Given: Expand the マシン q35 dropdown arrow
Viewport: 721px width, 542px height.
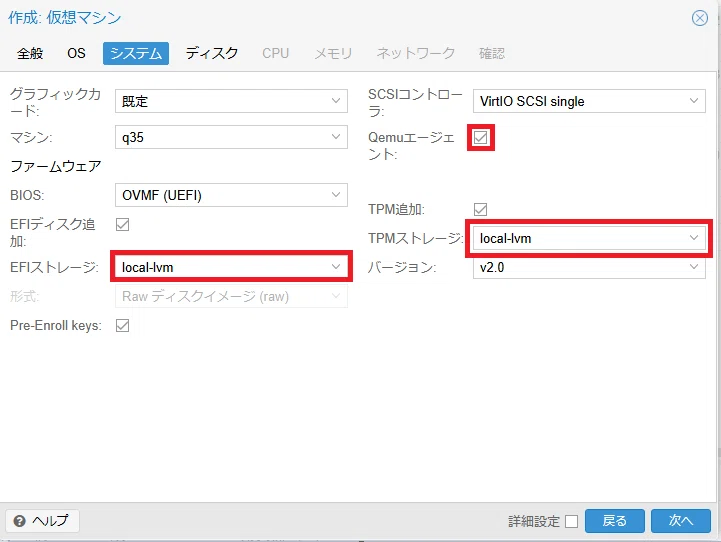Looking at the screenshot, I should pos(336,137).
